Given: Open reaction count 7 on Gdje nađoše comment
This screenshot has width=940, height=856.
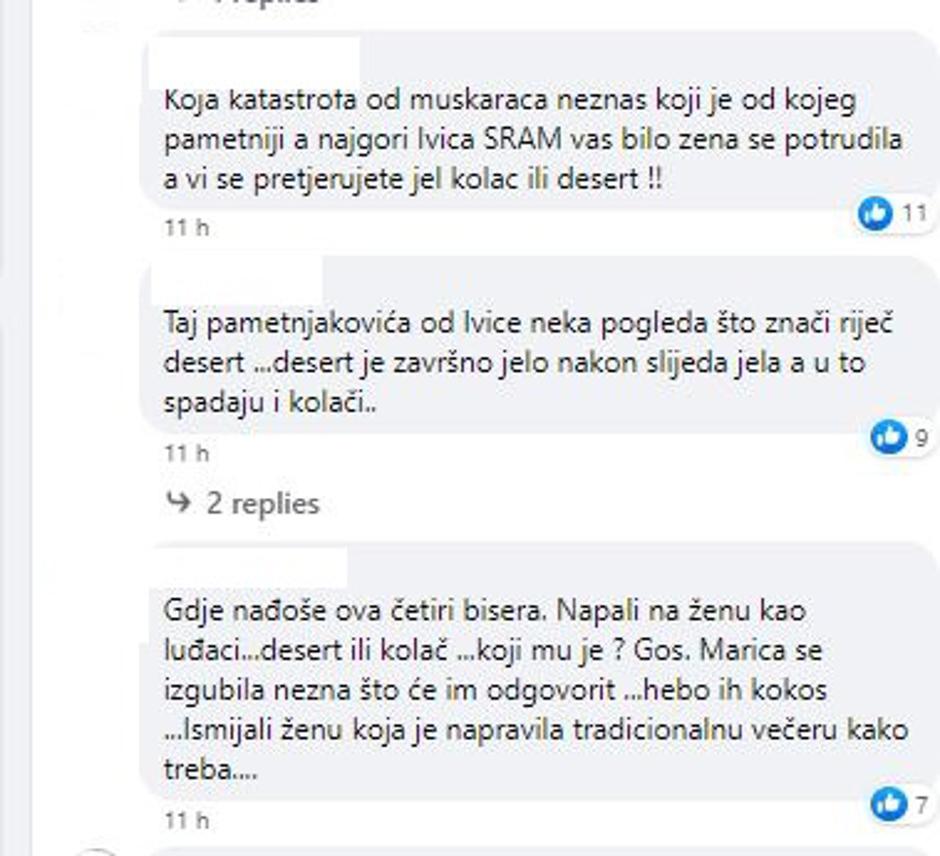Looking at the screenshot, I should point(921,804).
